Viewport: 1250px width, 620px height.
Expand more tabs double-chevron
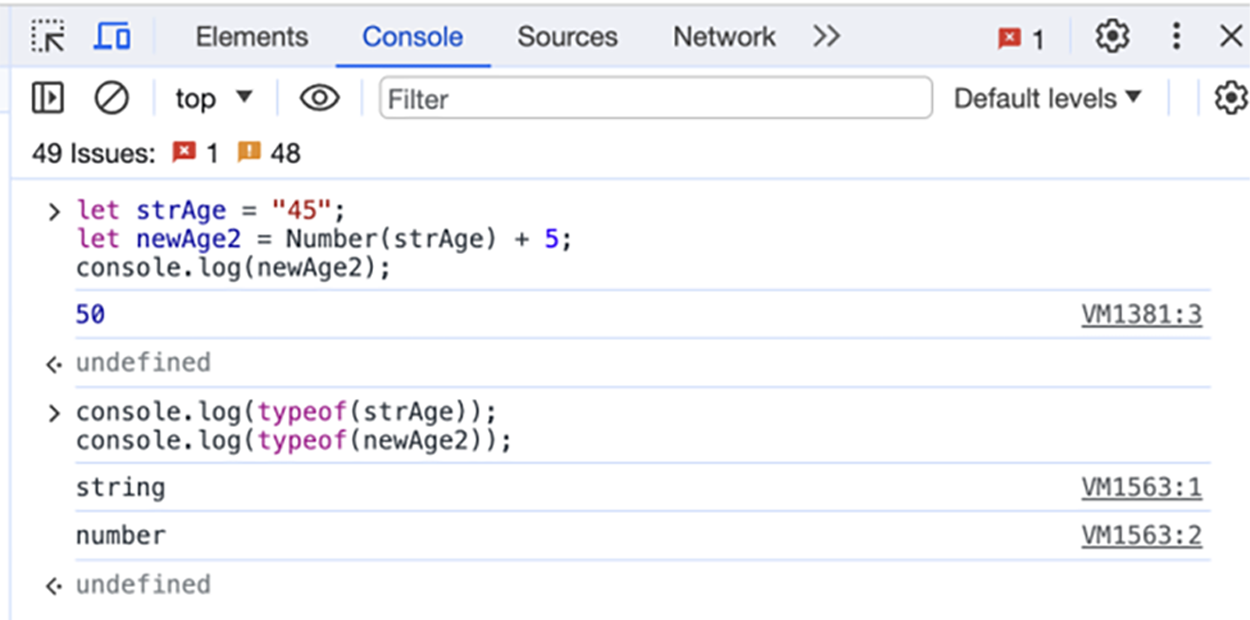click(x=826, y=37)
